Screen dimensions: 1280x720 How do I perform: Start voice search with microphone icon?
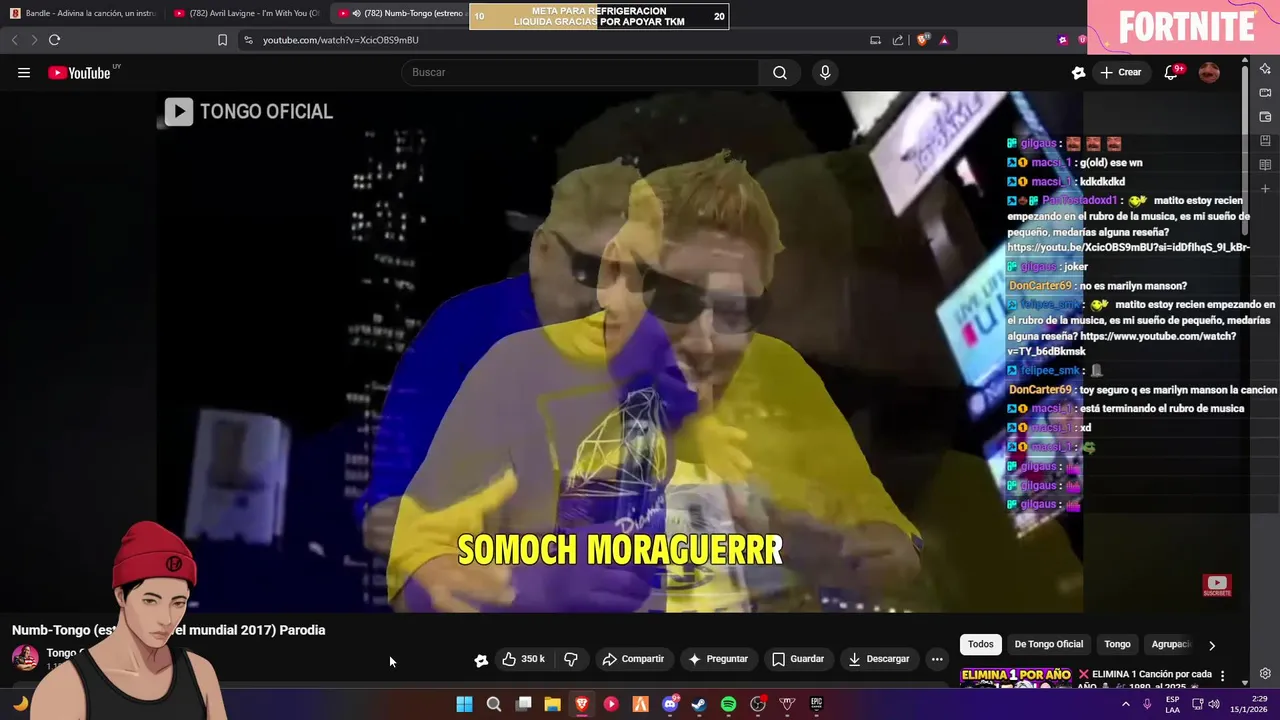click(x=825, y=72)
